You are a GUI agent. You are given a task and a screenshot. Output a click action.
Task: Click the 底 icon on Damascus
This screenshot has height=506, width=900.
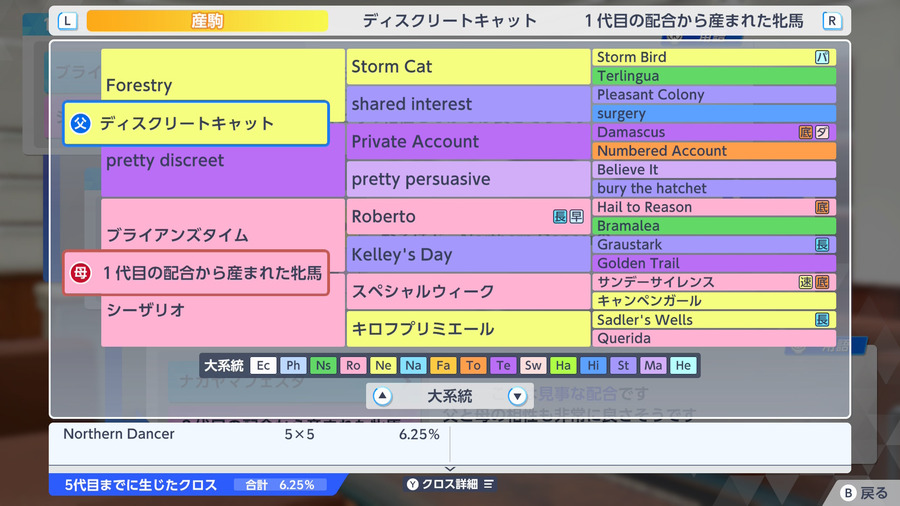(806, 132)
